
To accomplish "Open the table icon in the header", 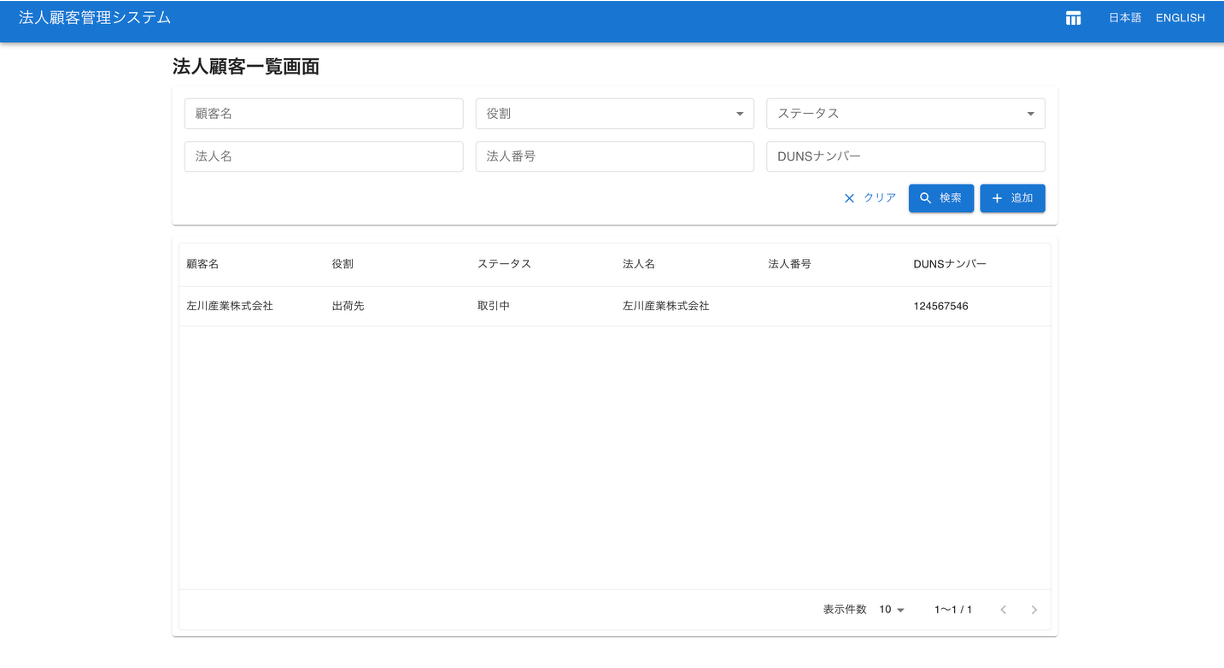I will tap(1073, 18).
